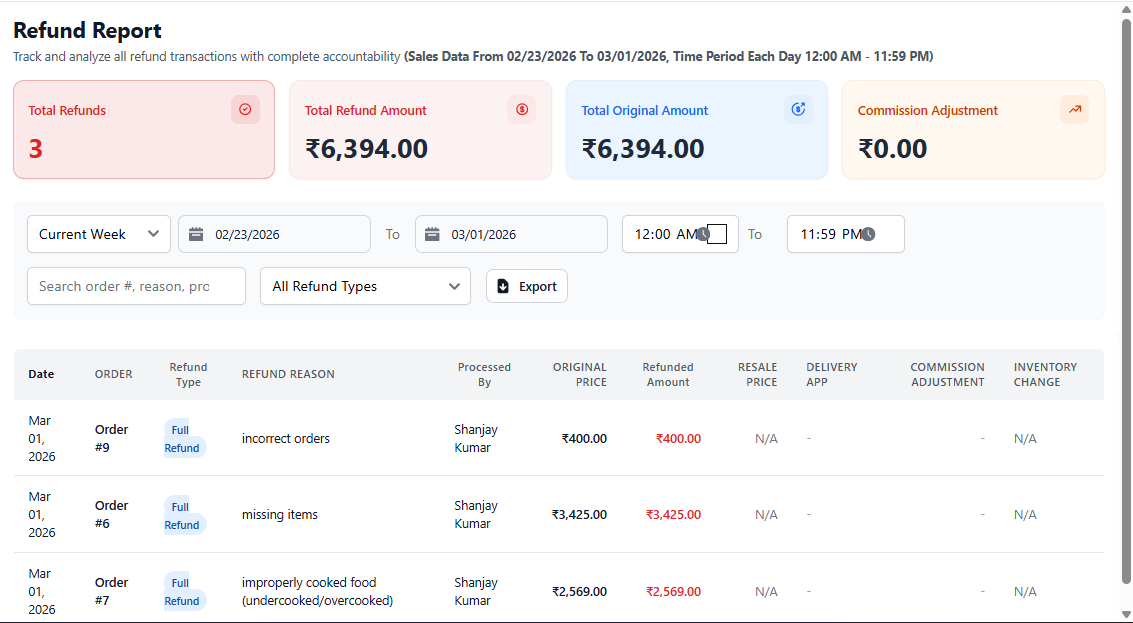The width and height of the screenshot is (1133, 623).
Task: Click the circle icon on the Total Refunds card
Action: point(245,109)
